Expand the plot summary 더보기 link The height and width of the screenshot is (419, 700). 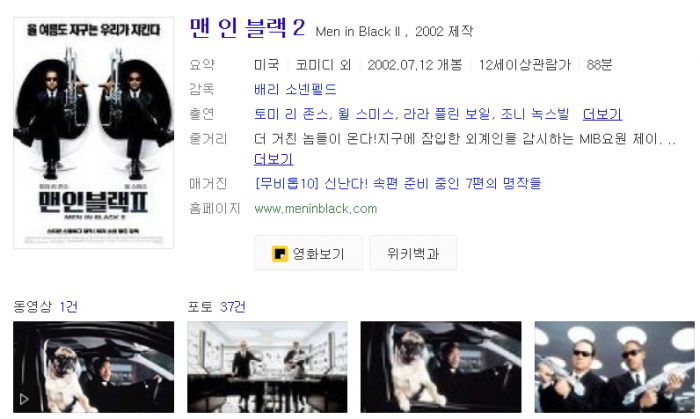click(273, 159)
